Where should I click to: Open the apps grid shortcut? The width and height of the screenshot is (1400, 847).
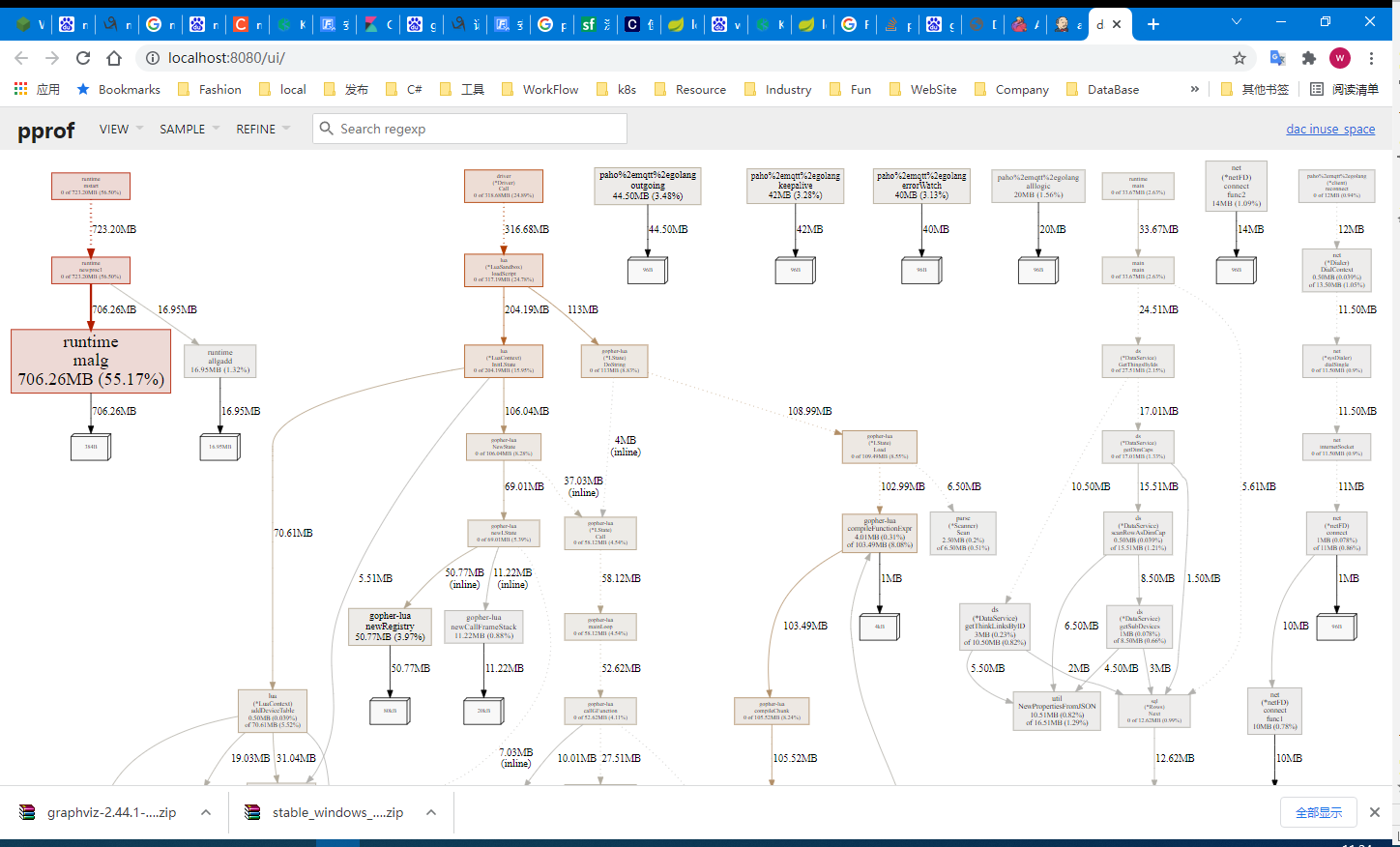[x=21, y=89]
